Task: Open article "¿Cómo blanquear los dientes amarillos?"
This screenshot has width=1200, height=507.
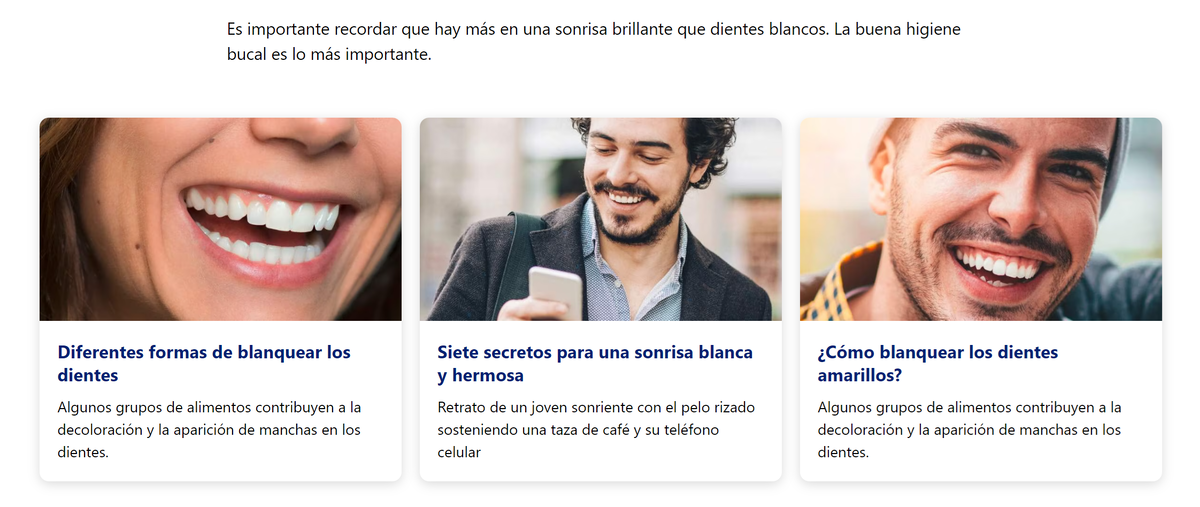Action: [937, 364]
